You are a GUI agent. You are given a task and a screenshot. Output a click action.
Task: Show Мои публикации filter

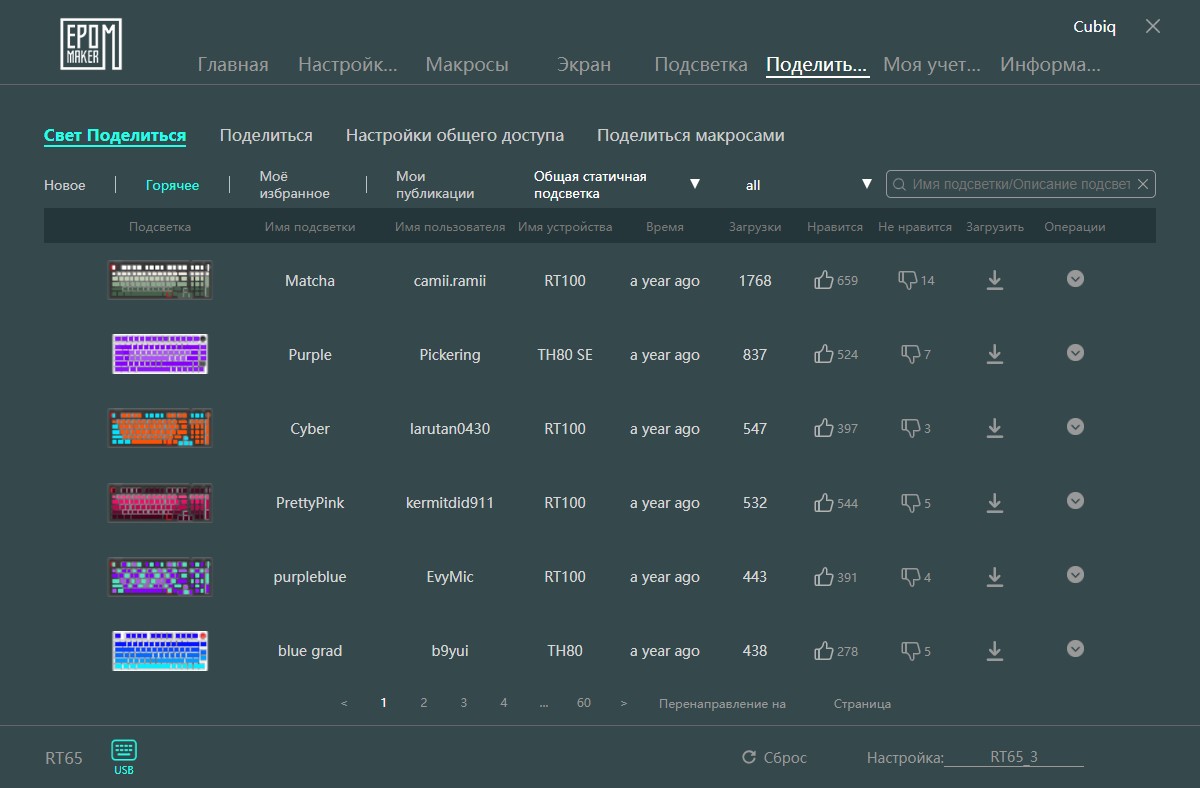(435, 185)
